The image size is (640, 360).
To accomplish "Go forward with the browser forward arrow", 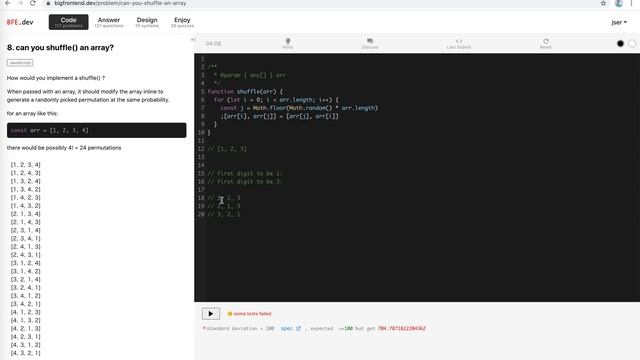I will [20, 3].
